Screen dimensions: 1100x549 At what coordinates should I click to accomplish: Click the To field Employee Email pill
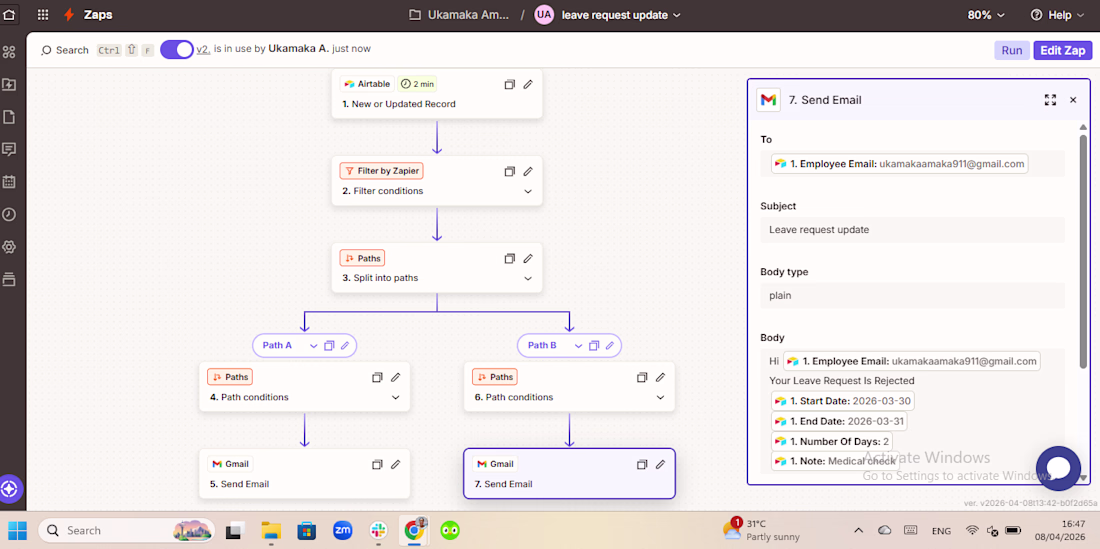[899, 163]
